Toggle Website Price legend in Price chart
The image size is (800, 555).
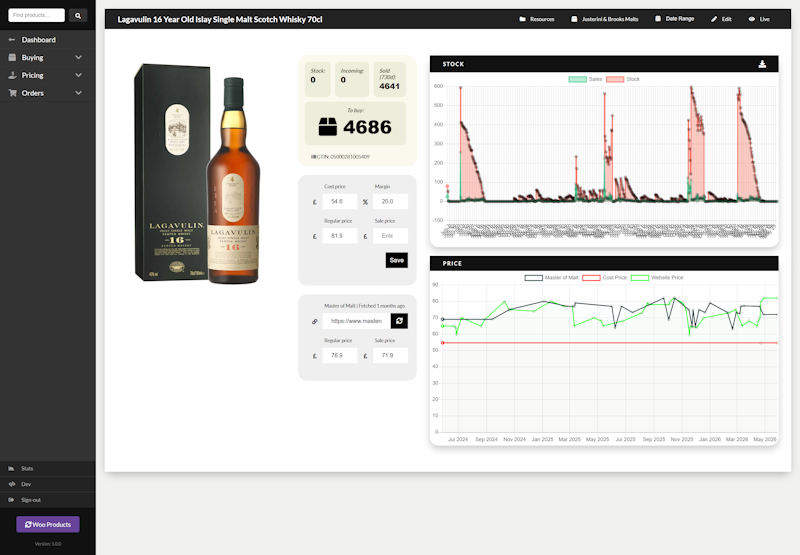pos(657,278)
